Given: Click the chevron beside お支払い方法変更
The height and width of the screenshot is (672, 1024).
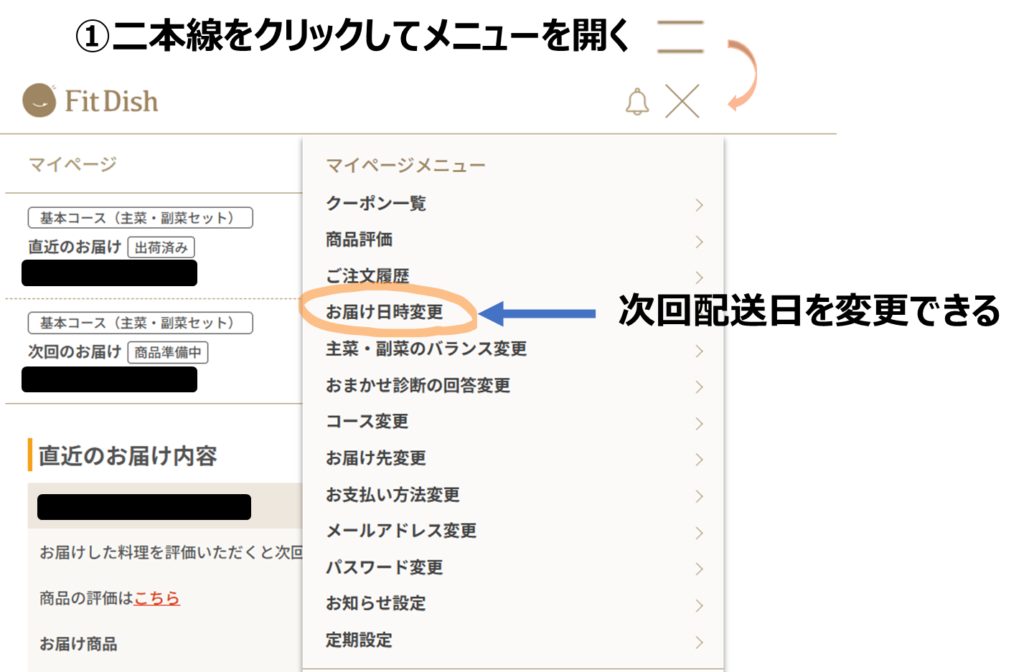Looking at the screenshot, I should pyautogui.click(x=698, y=497).
